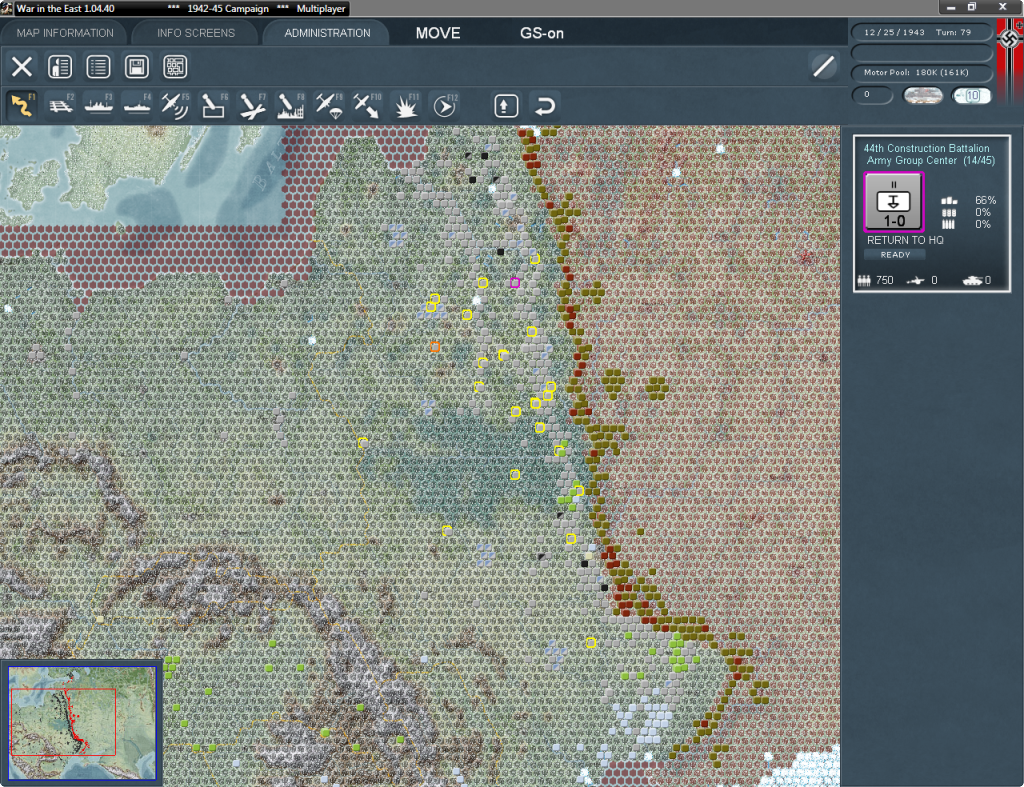The image size is (1024, 787).
Task: Click the men count 750 in unit panel
Action: point(884,280)
